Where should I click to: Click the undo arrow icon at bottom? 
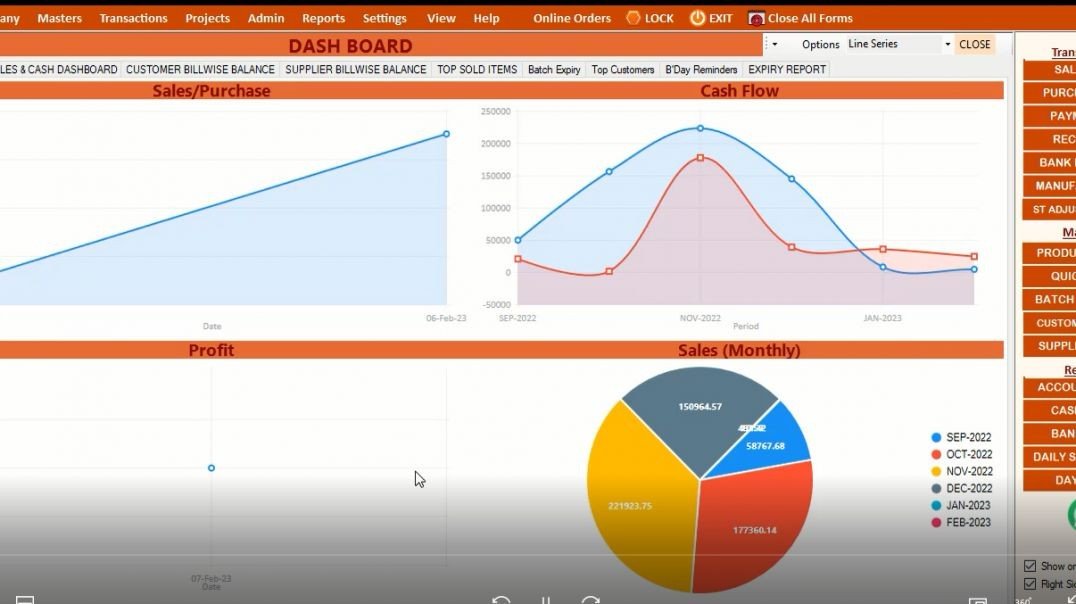tap(502, 599)
